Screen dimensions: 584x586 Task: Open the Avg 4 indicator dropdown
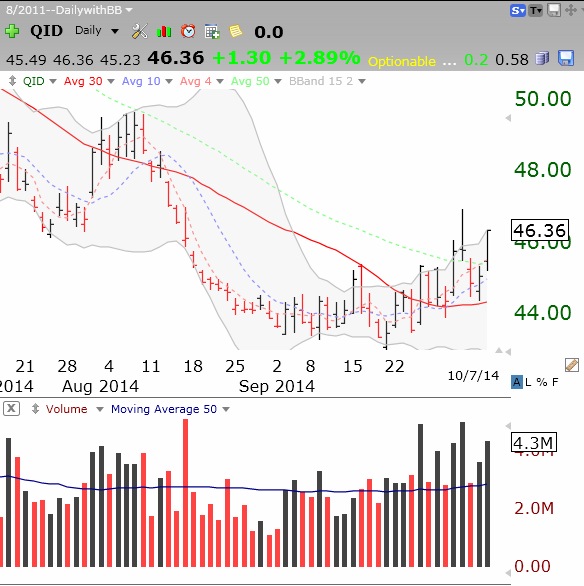pyautogui.click(x=220, y=81)
